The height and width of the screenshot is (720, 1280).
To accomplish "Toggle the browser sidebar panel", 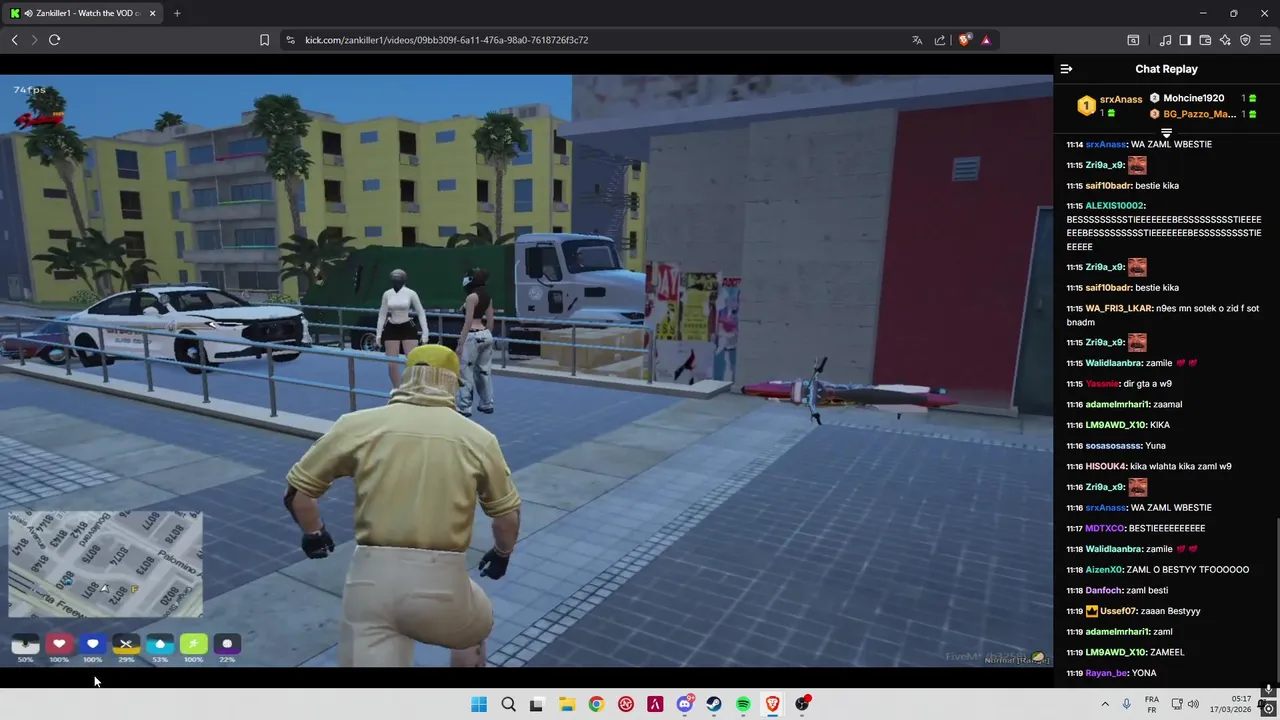I will point(1185,40).
